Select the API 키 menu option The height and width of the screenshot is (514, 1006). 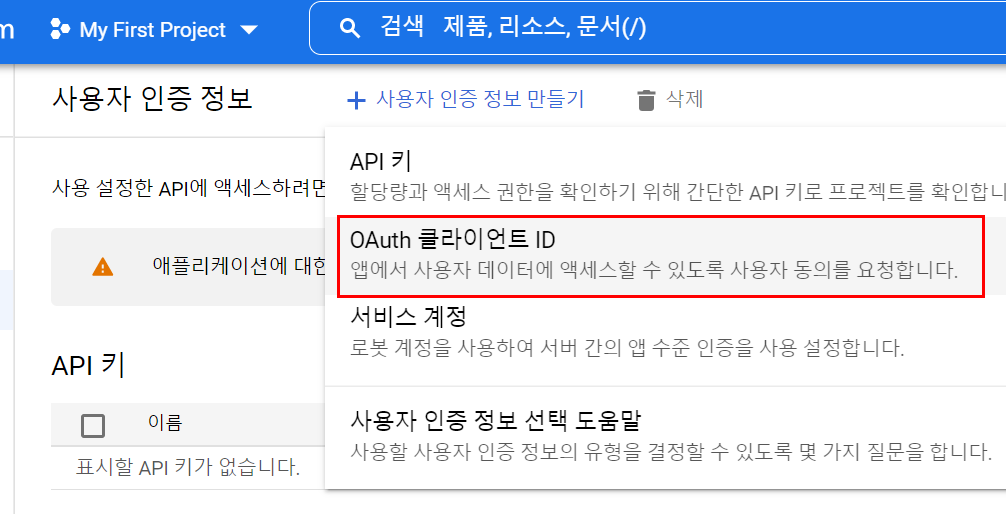[x=665, y=175]
